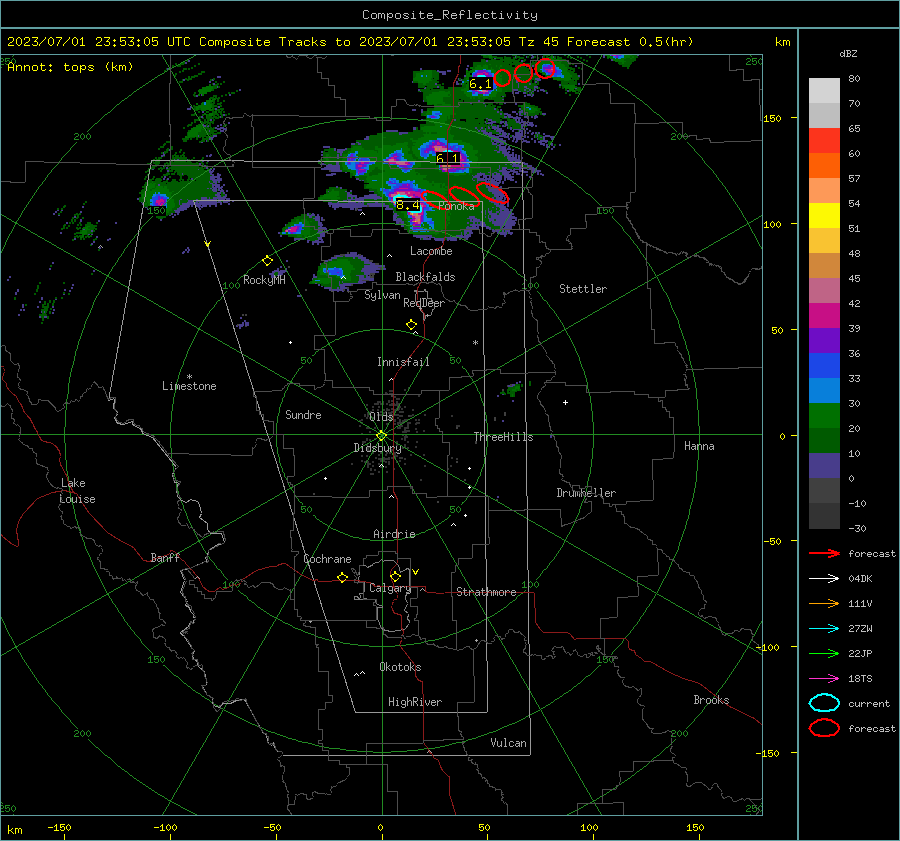Screen dimensions: 900x841
Task: Click the Brooks city label
Action: click(x=711, y=700)
